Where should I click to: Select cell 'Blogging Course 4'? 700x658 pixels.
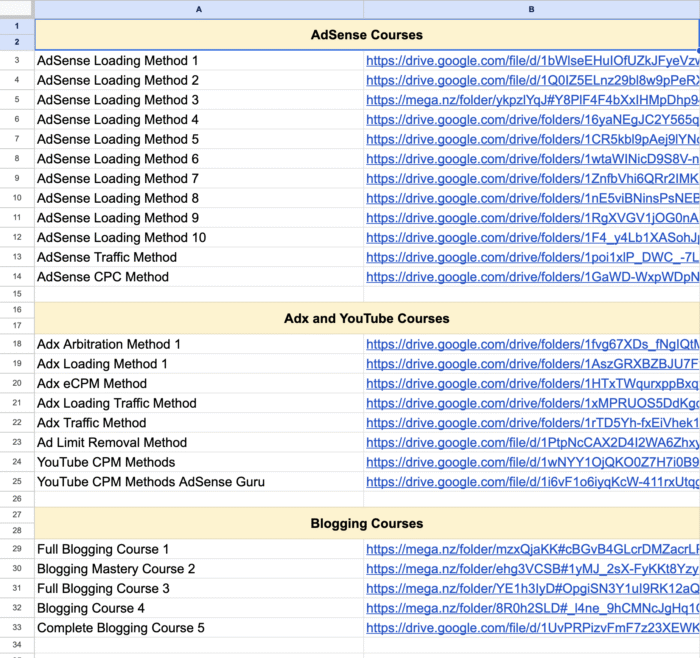click(x=199, y=608)
